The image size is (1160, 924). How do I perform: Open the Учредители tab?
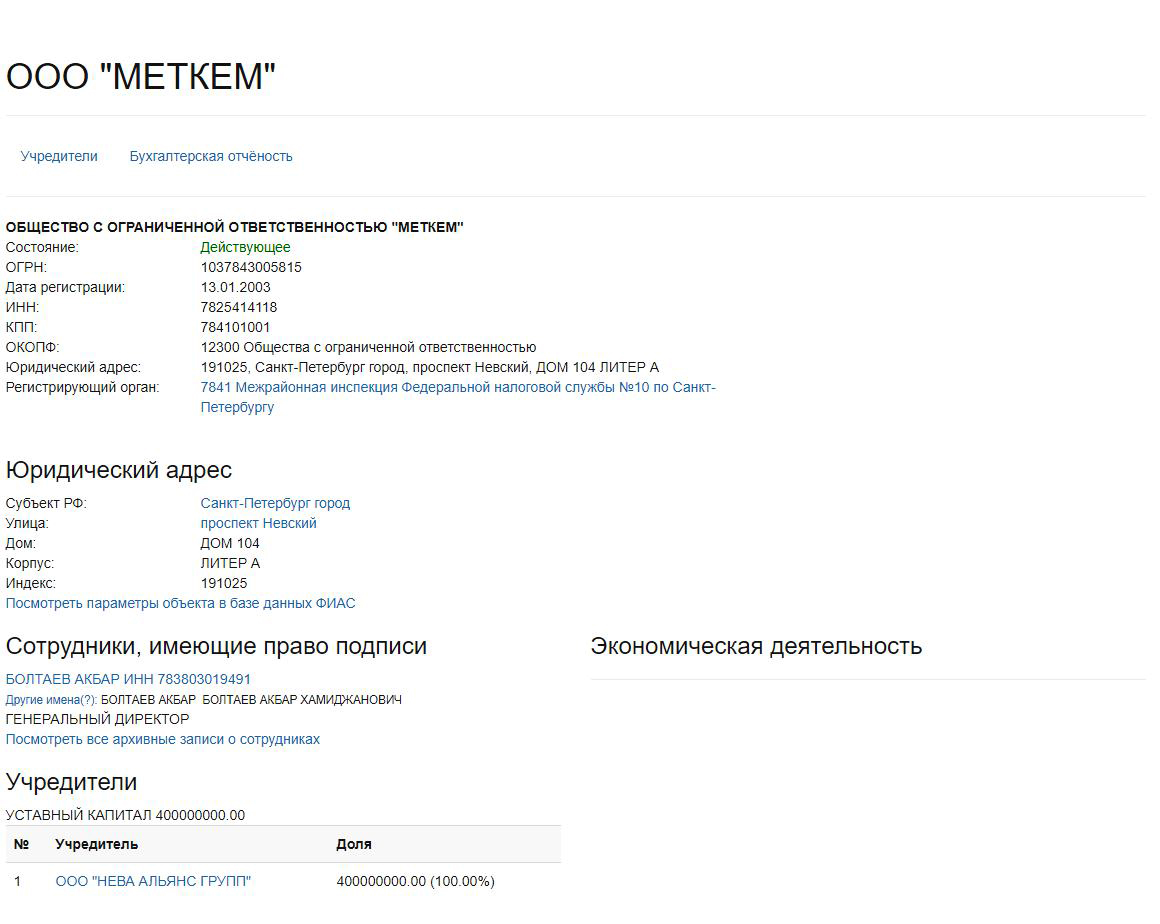59,156
